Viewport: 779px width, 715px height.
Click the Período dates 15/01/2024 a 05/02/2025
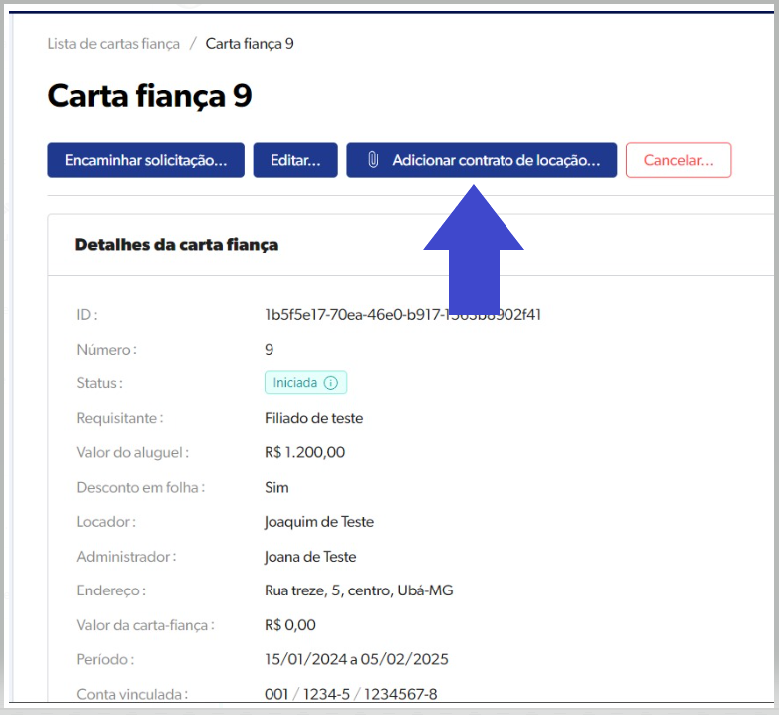tap(356, 659)
